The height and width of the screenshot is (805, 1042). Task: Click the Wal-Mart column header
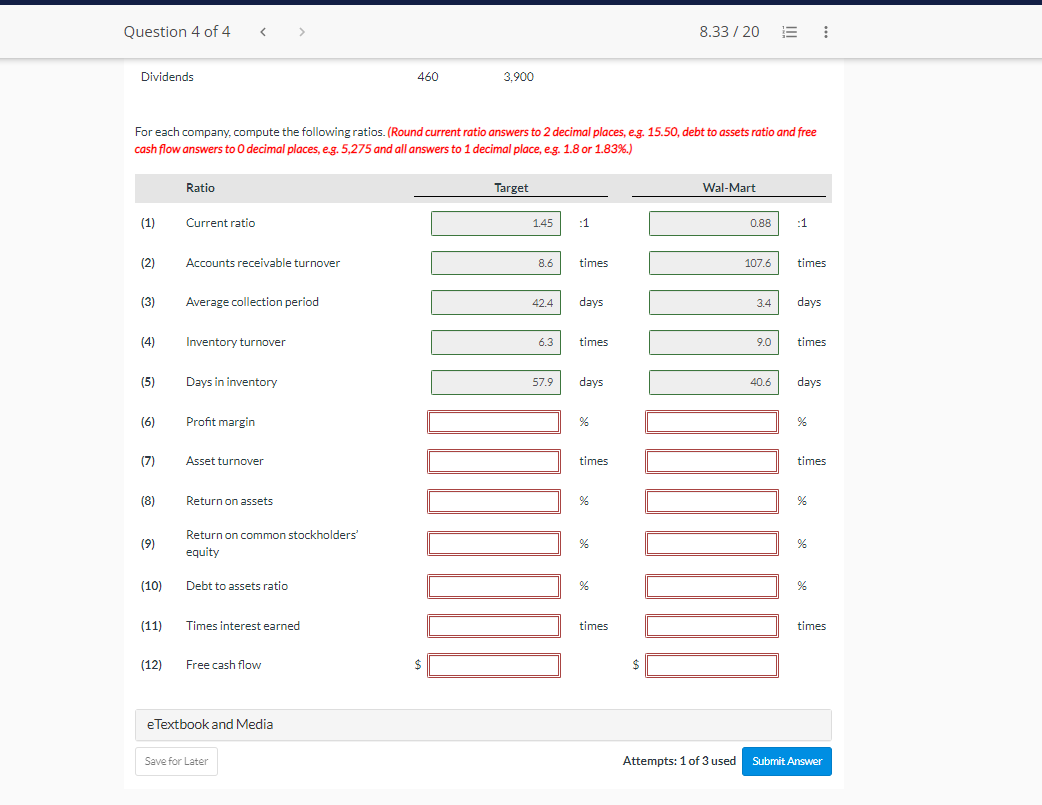729,188
